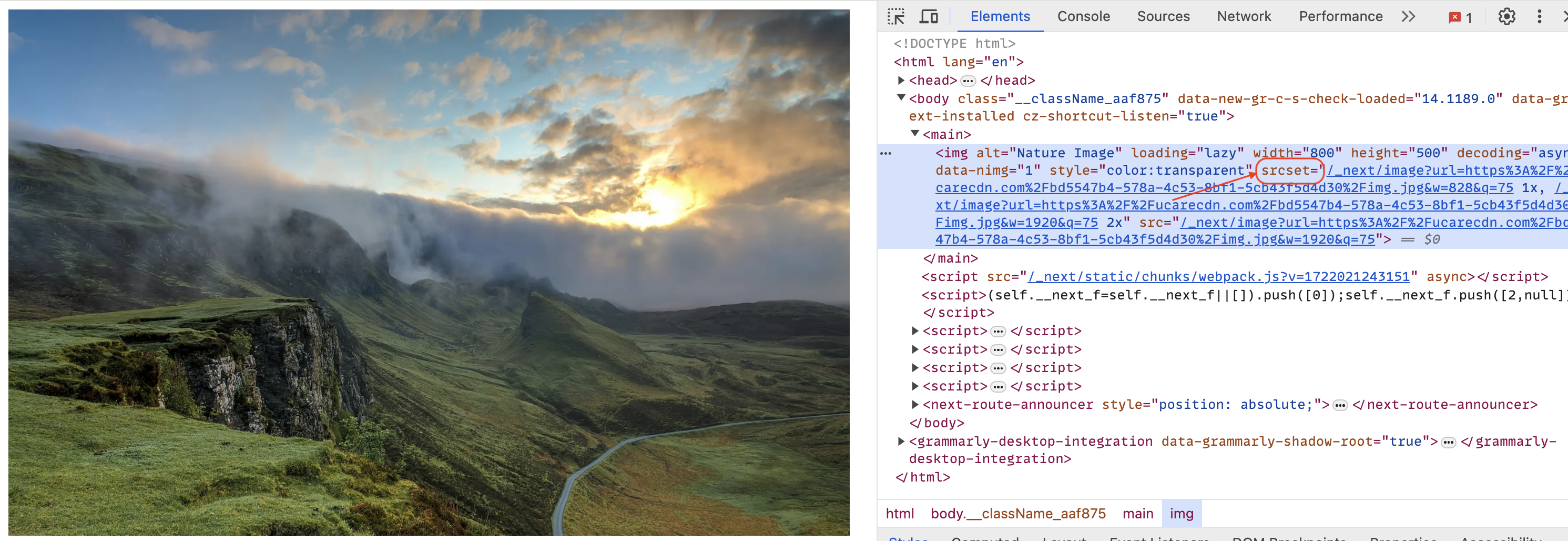The width and height of the screenshot is (1568, 541).
Task: Expand the first collapsed script element
Action: point(915,331)
